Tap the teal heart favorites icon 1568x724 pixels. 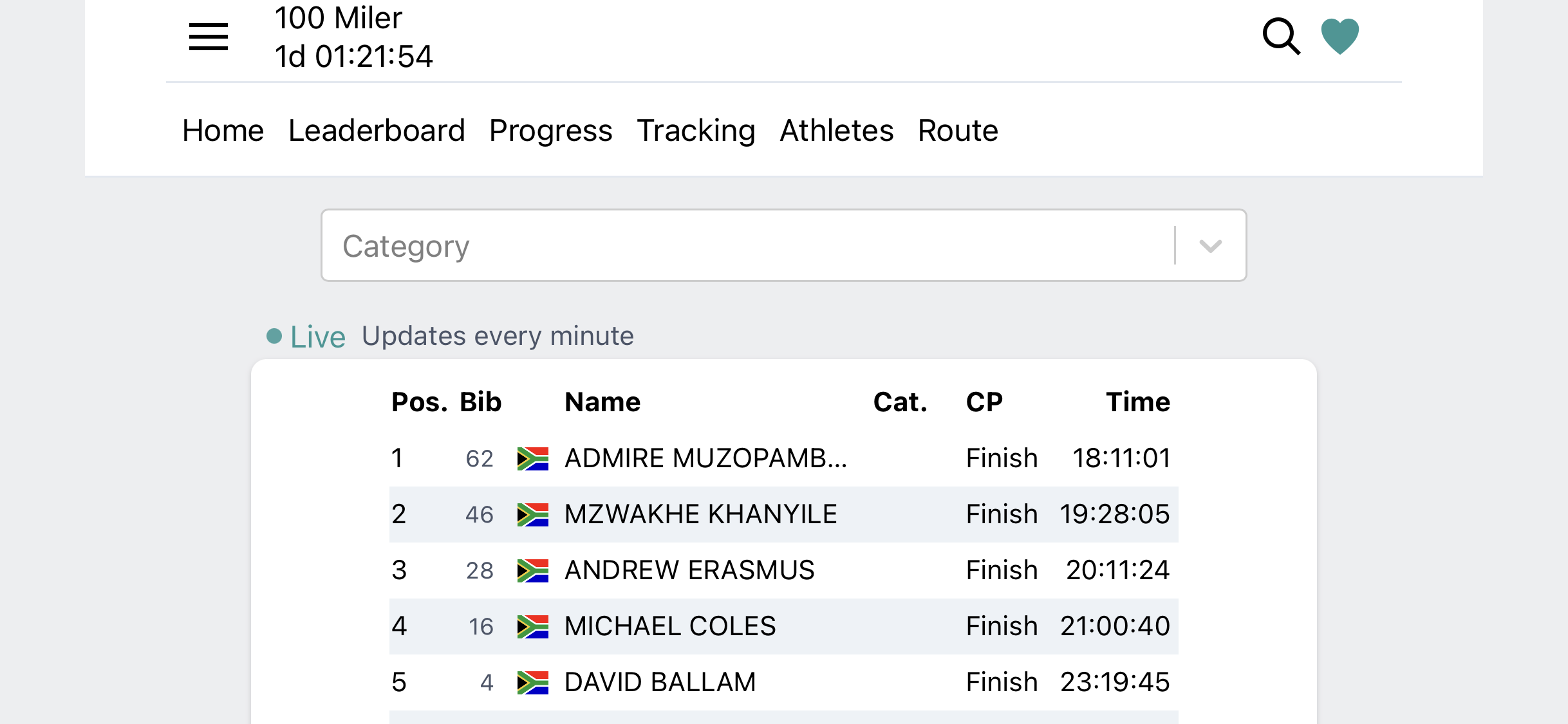pyautogui.click(x=1340, y=37)
